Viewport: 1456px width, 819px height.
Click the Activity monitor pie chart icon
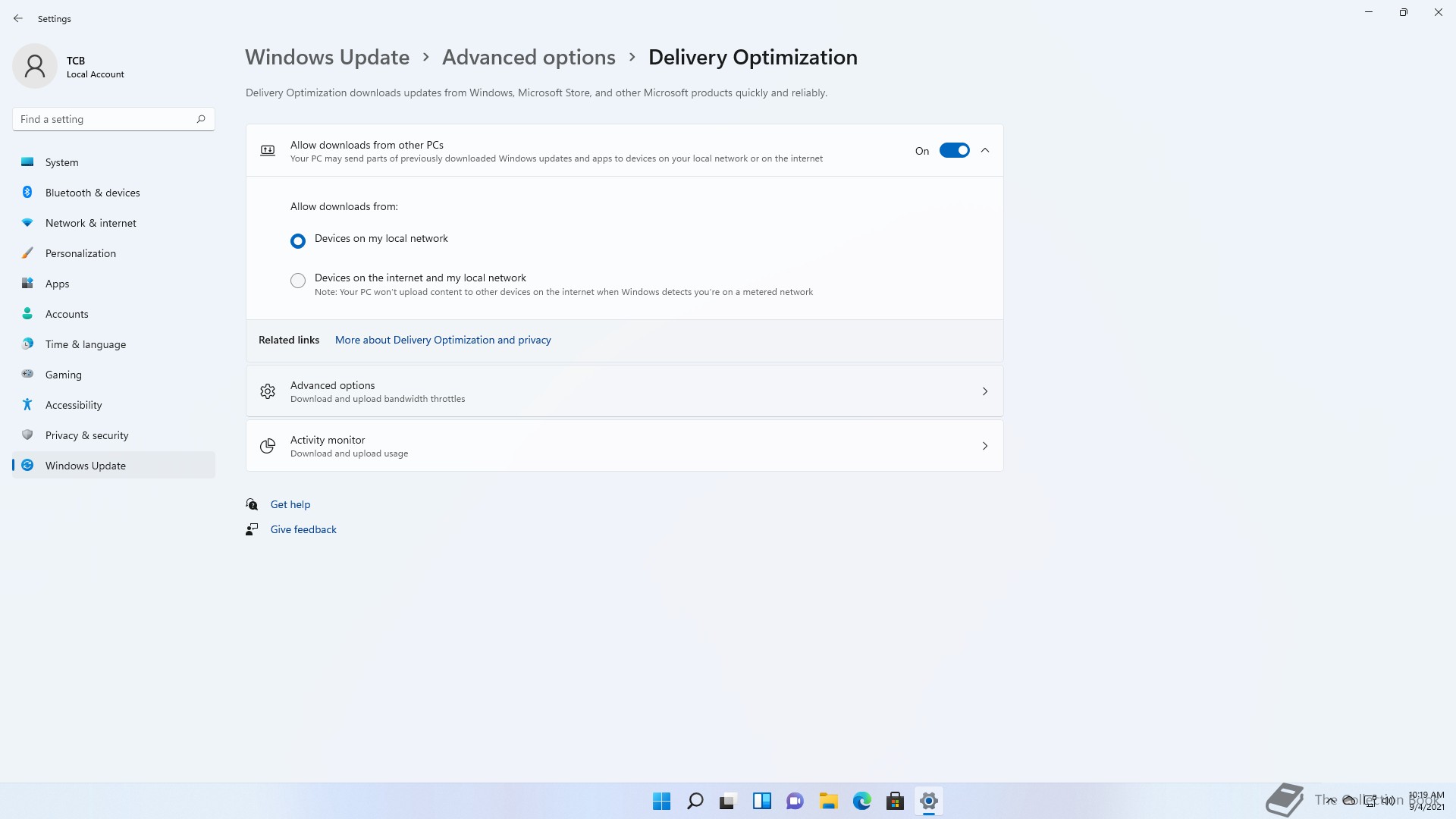(268, 446)
